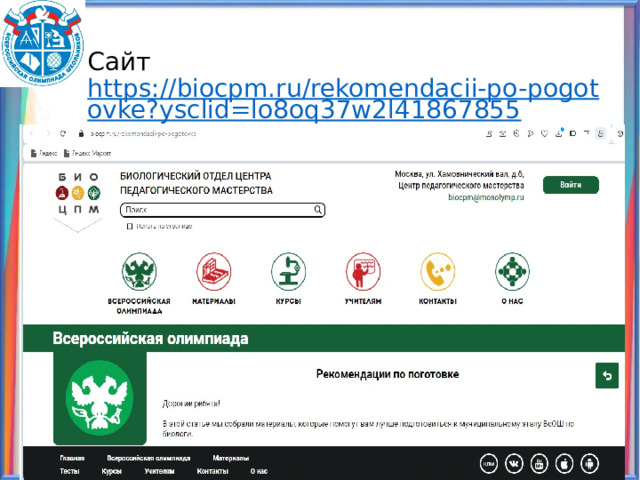Click the highlighted browser profile icon
Image resolution: width=640 pixels, height=480 pixels.
[600, 133]
